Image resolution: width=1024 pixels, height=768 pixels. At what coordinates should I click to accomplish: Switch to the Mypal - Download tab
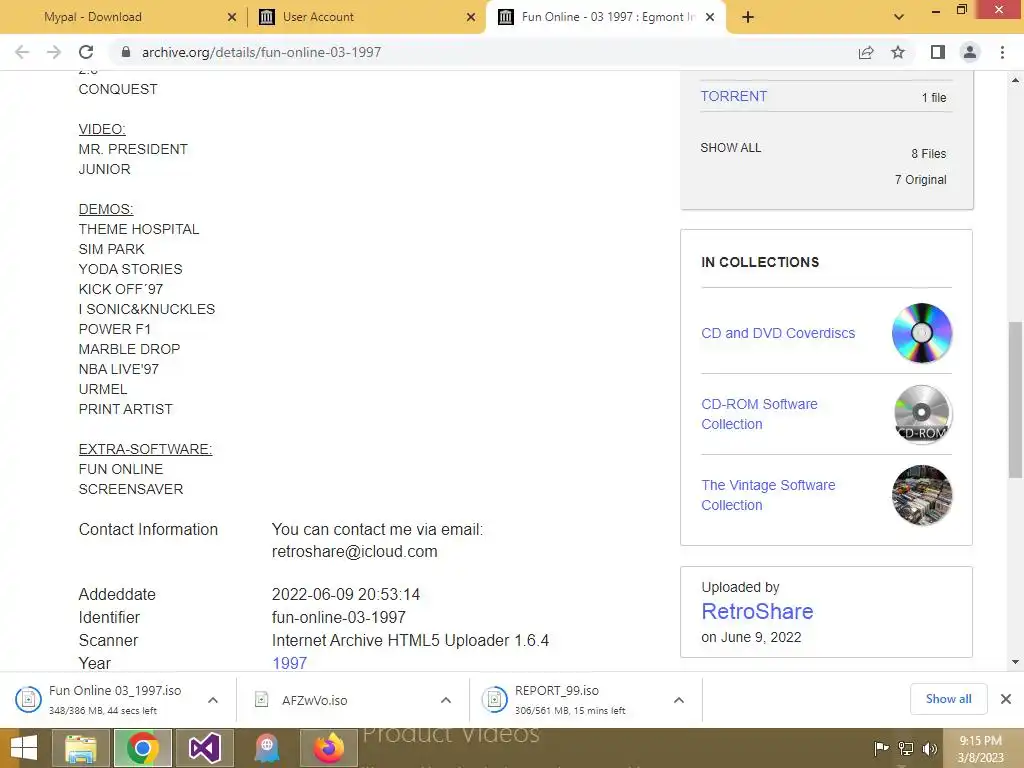pos(93,17)
